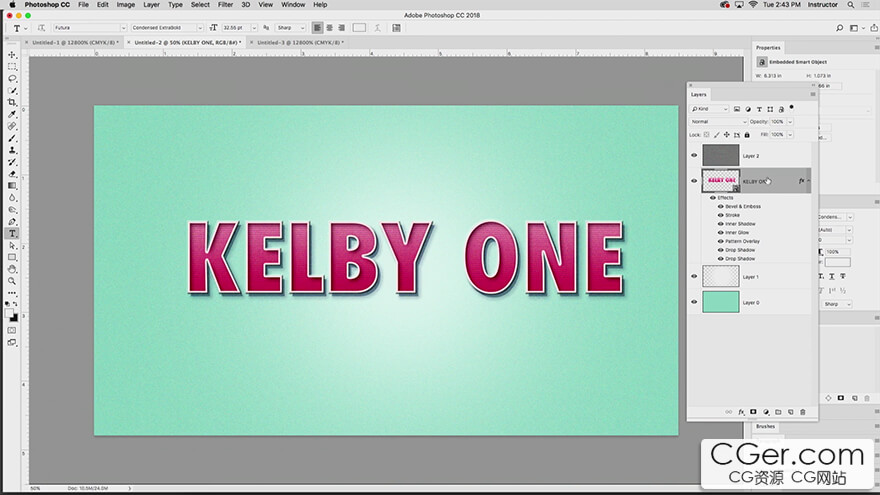880x495 pixels.
Task: Click the layer style fx button in the Layers panel
Action: tap(741, 412)
